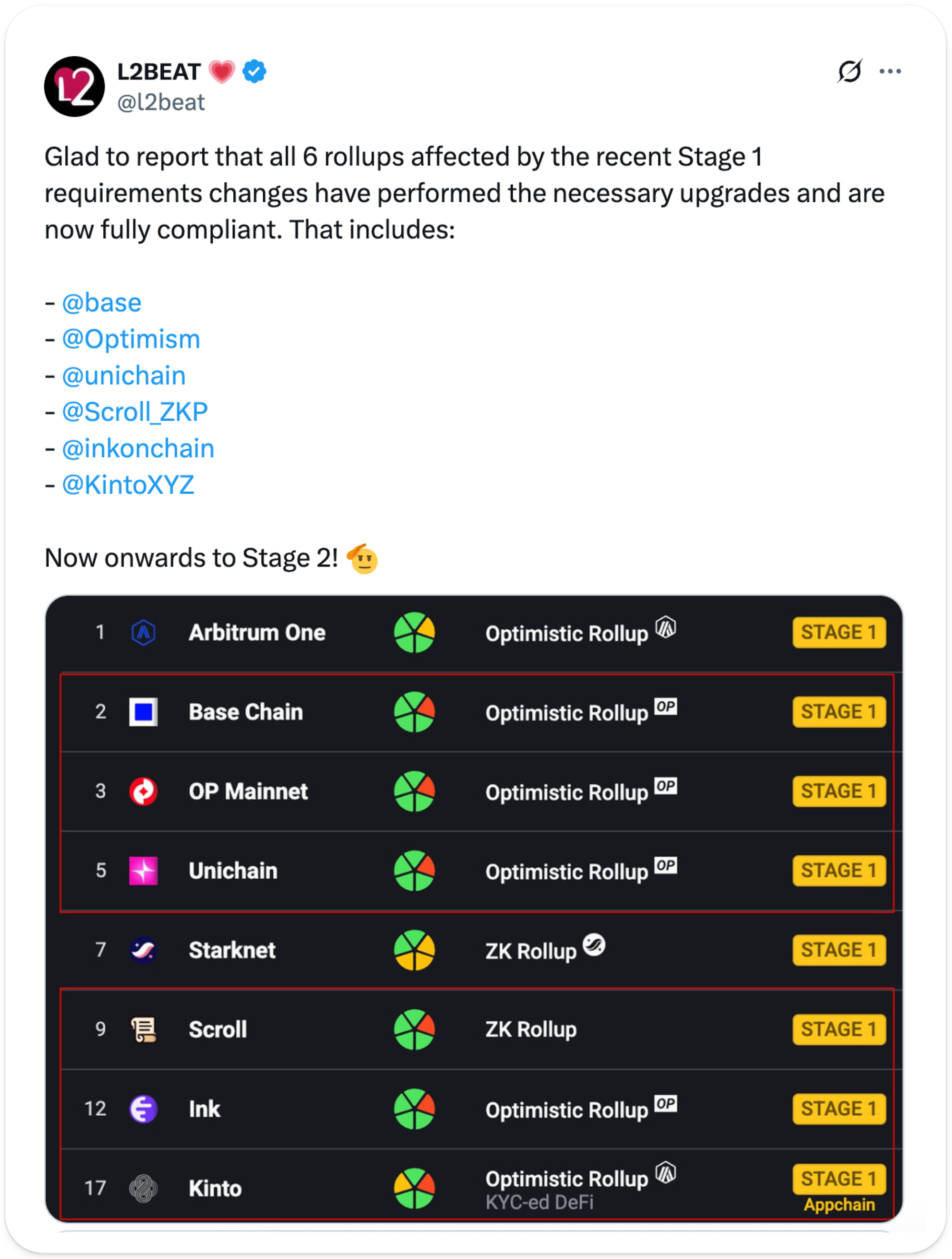The width and height of the screenshot is (952, 1259).
Task: Click the Arbitrum One logo icon
Action: (x=143, y=632)
